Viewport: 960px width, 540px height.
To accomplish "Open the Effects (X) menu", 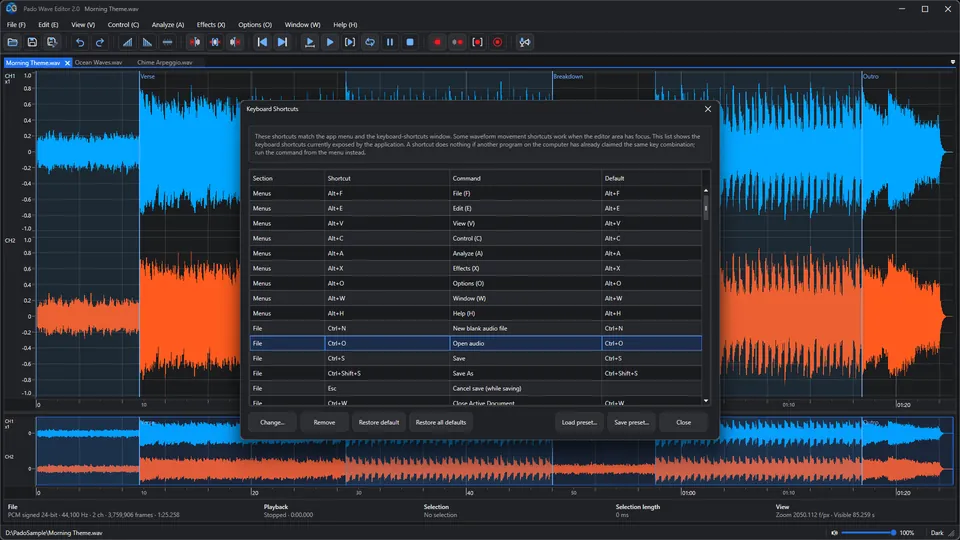I will [211, 24].
